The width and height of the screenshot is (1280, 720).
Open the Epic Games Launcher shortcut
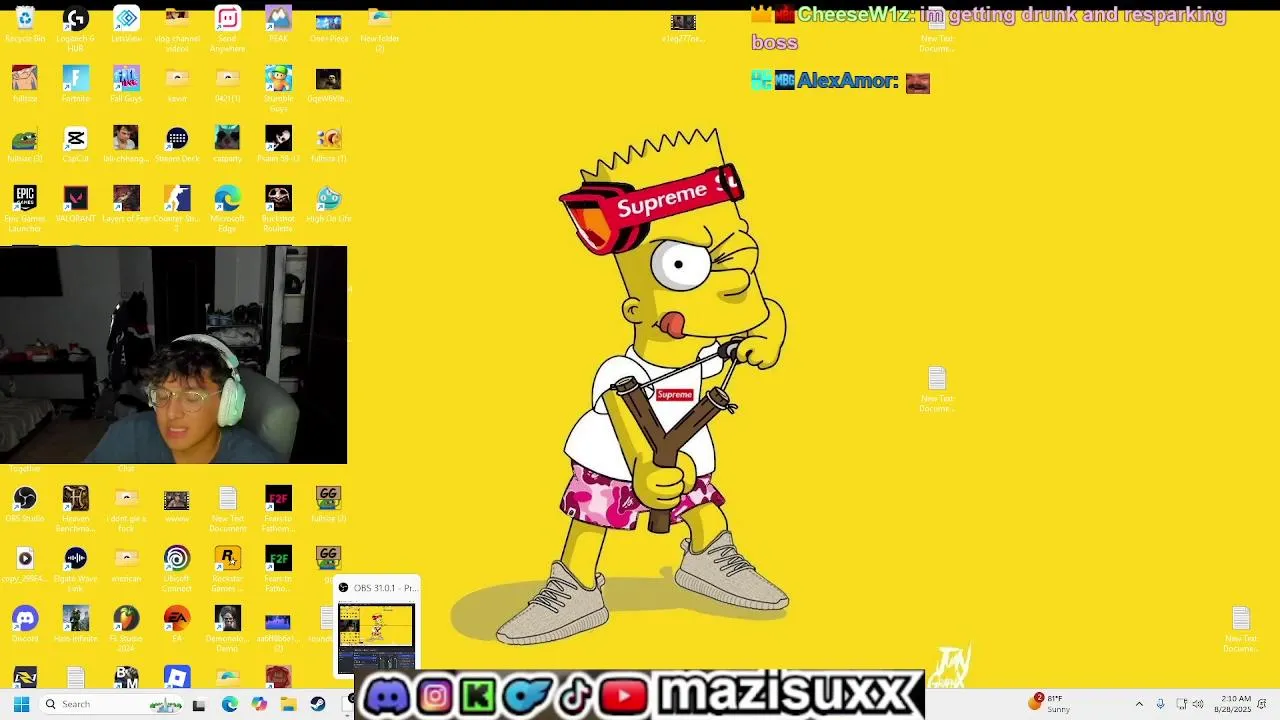pyautogui.click(x=25, y=208)
